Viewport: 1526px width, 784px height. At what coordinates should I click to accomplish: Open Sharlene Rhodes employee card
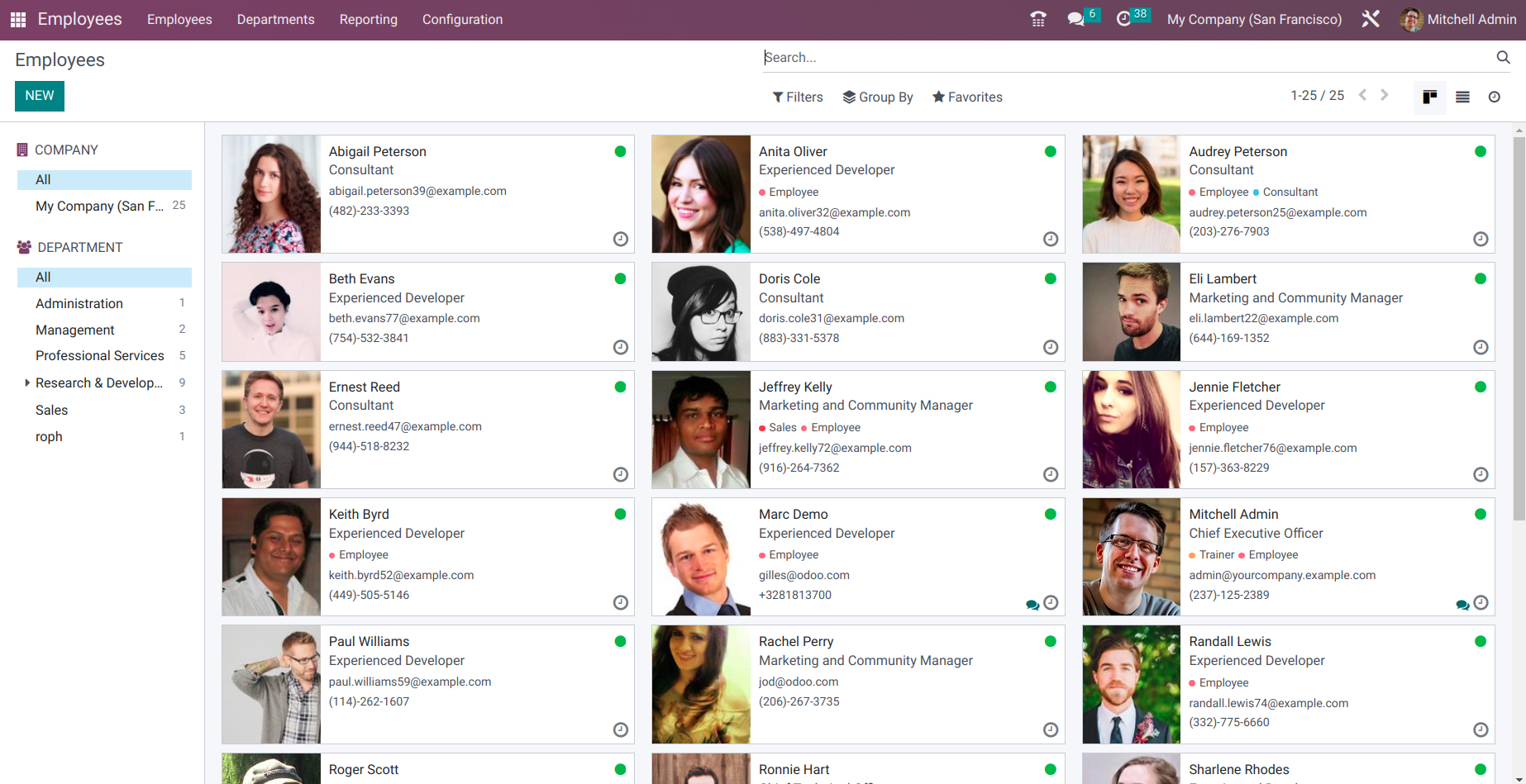(1288, 768)
